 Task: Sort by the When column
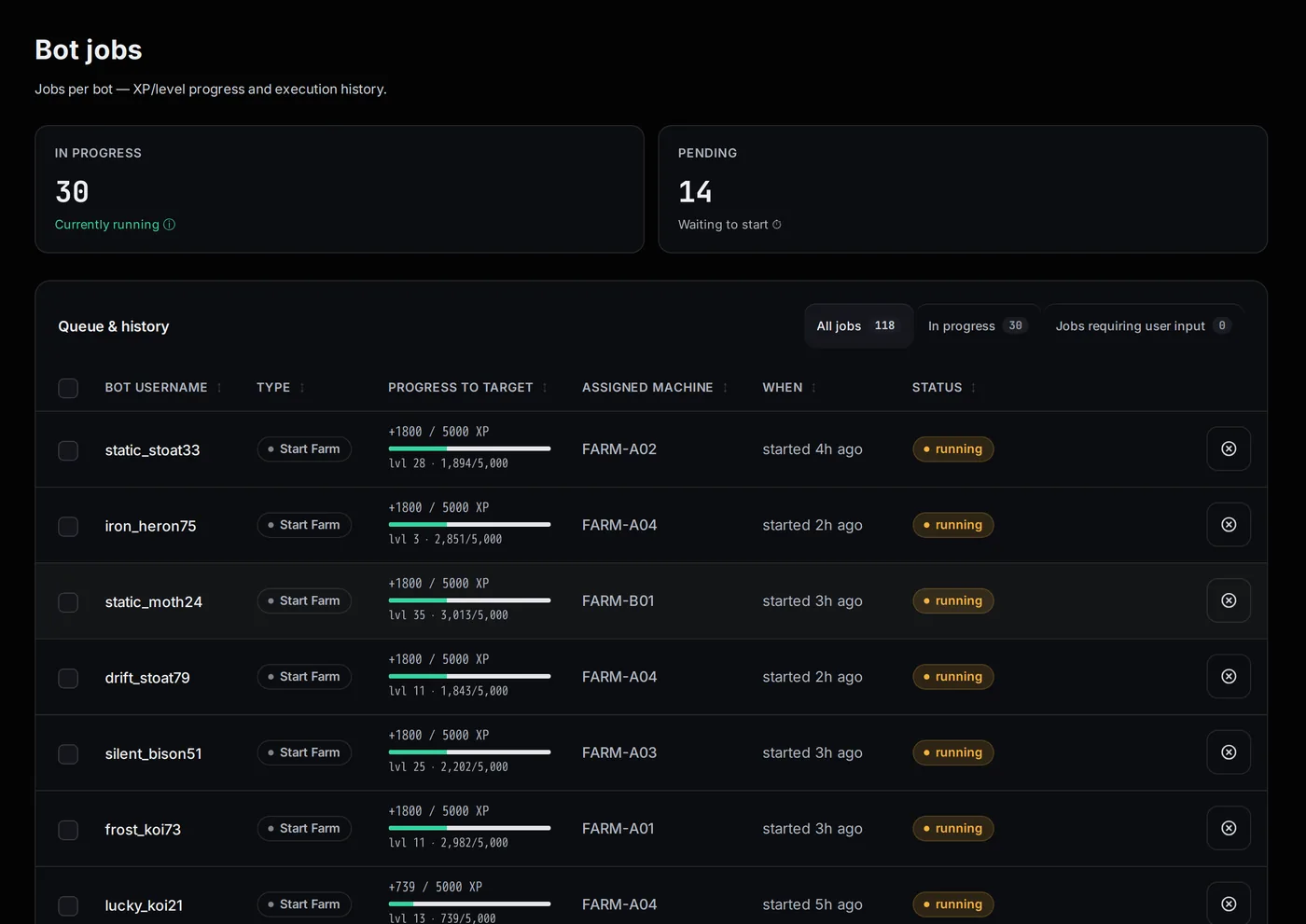point(789,387)
